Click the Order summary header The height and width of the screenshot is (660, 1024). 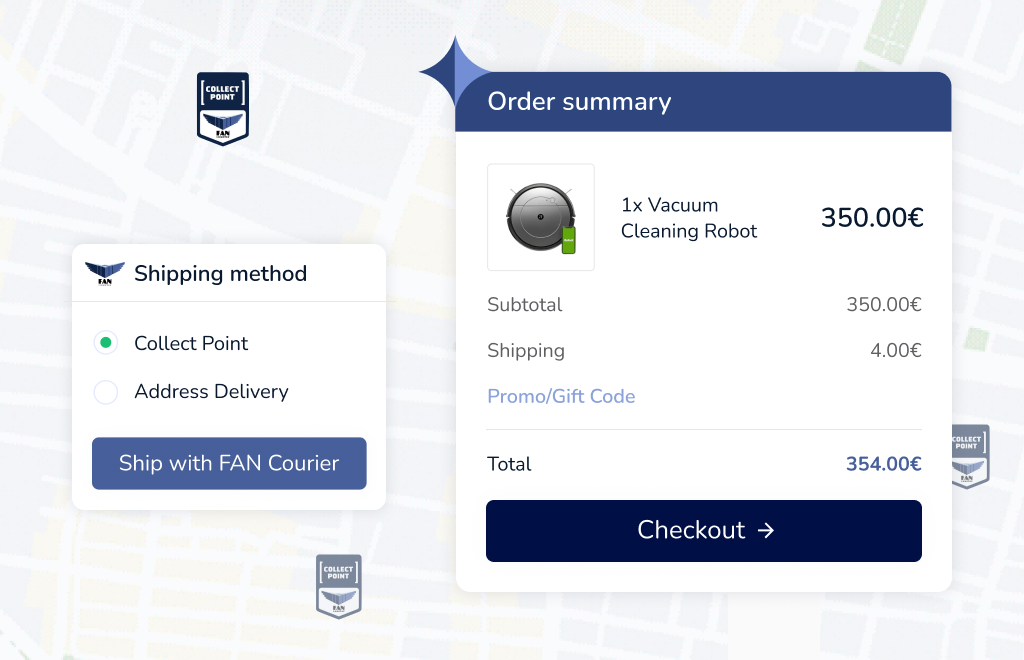click(579, 101)
